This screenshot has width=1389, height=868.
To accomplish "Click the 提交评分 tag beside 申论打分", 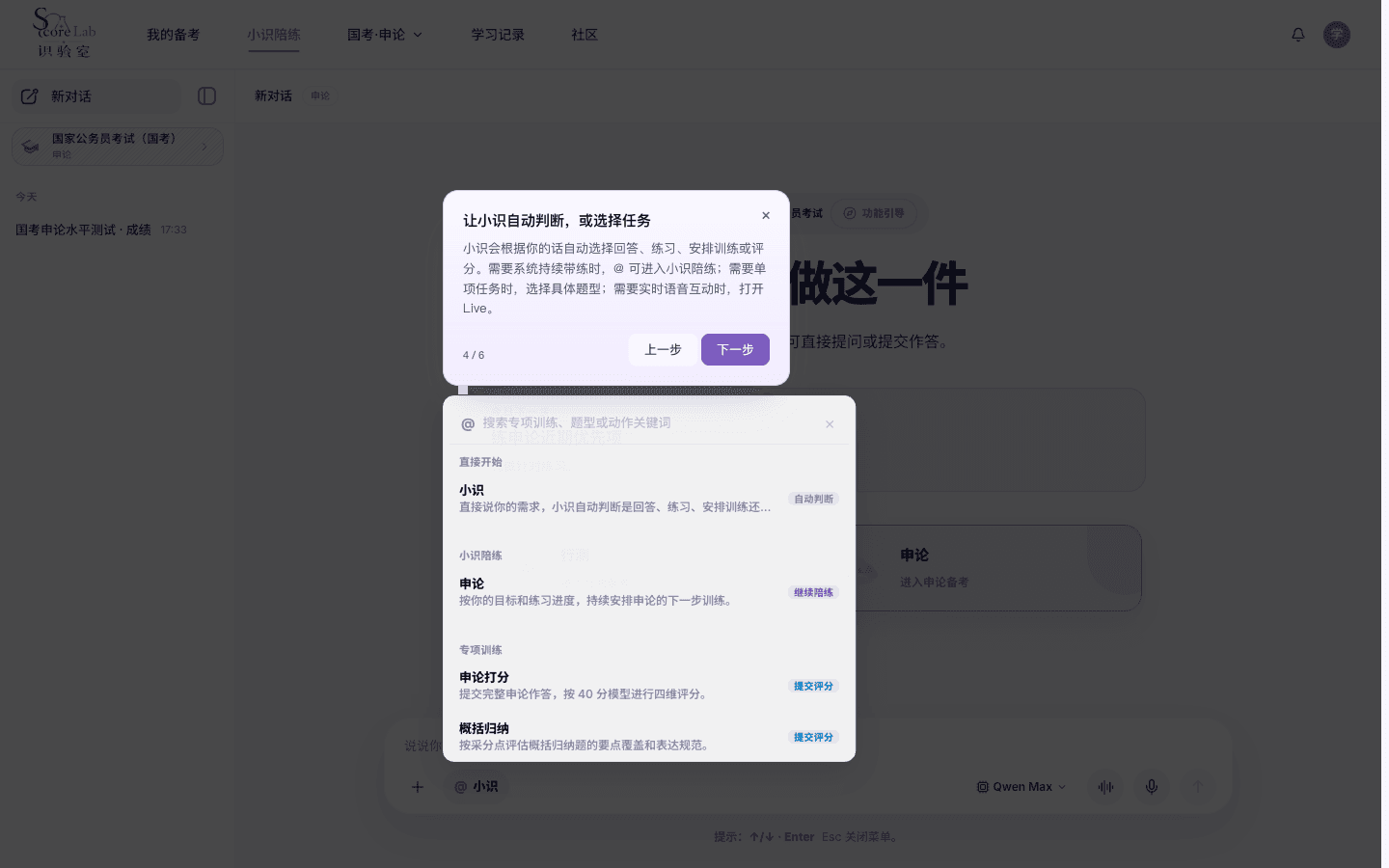I will pos(813,686).
